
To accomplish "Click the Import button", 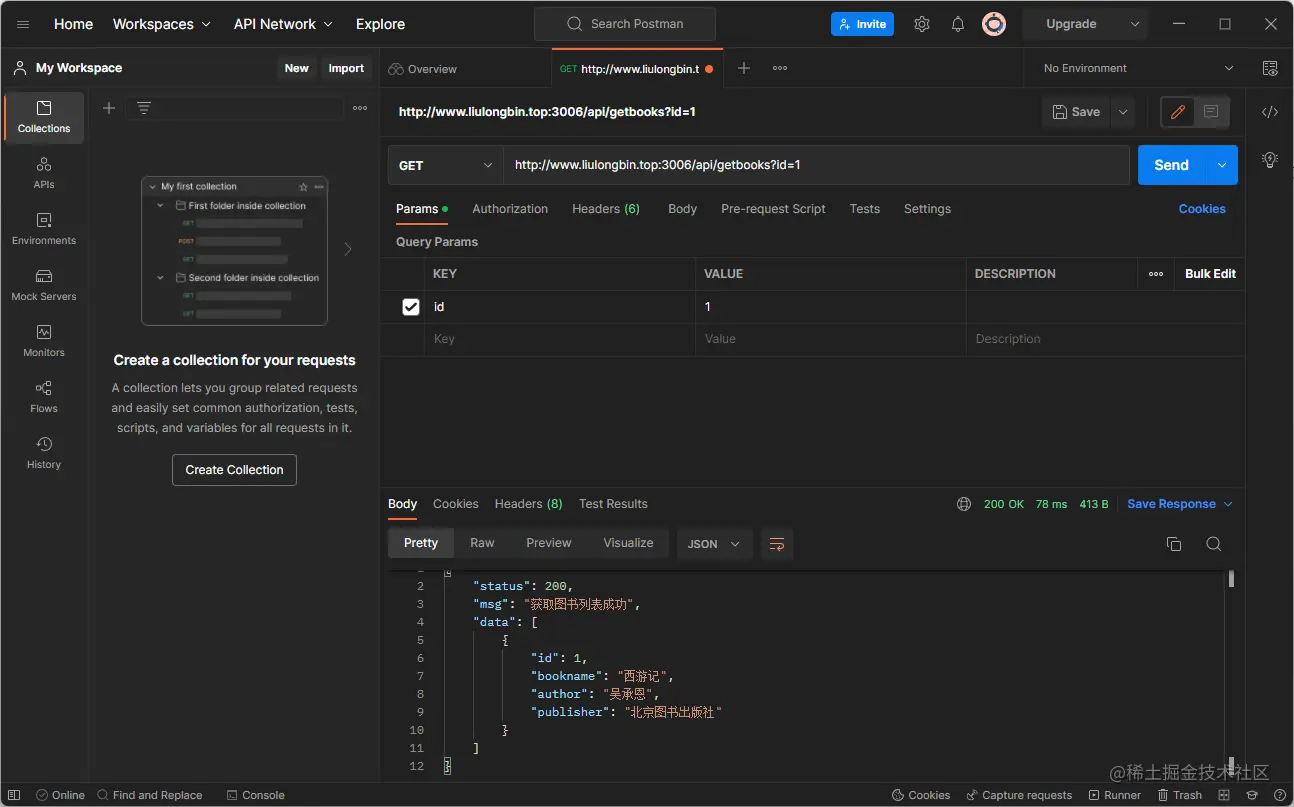I will [346, 68].
